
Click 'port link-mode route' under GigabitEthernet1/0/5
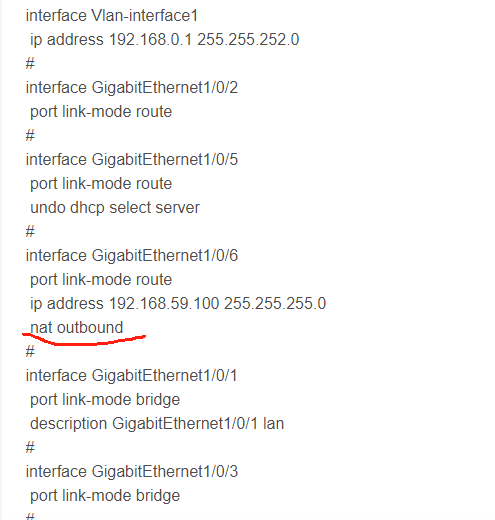click(101, 184)
